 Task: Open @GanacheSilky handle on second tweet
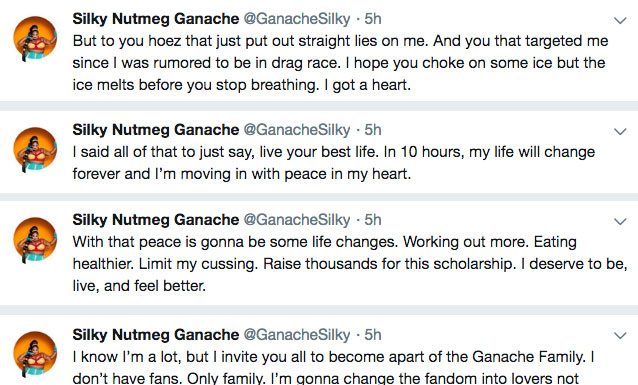coord(297,130)
